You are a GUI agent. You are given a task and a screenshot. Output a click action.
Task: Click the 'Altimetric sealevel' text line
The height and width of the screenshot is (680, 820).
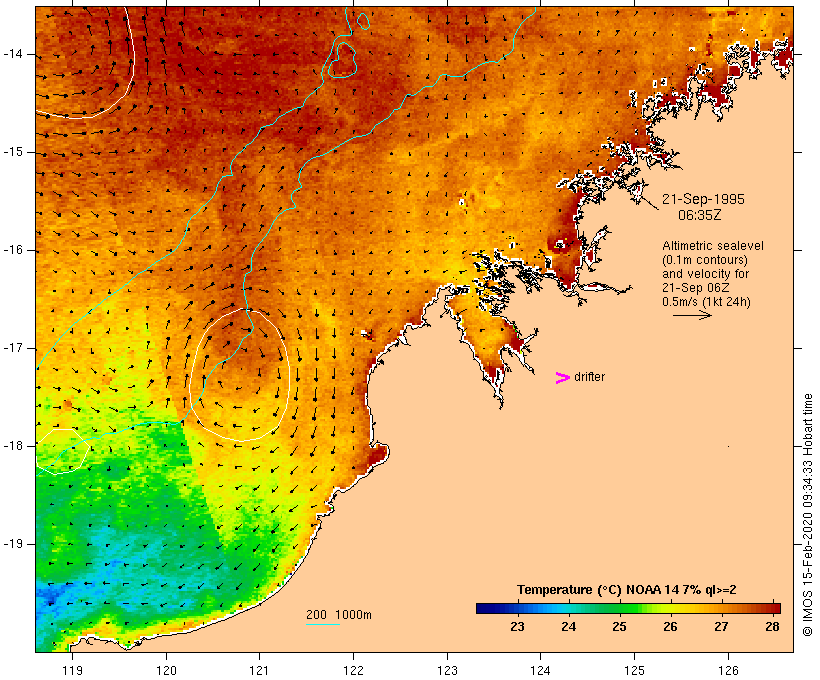713,246
